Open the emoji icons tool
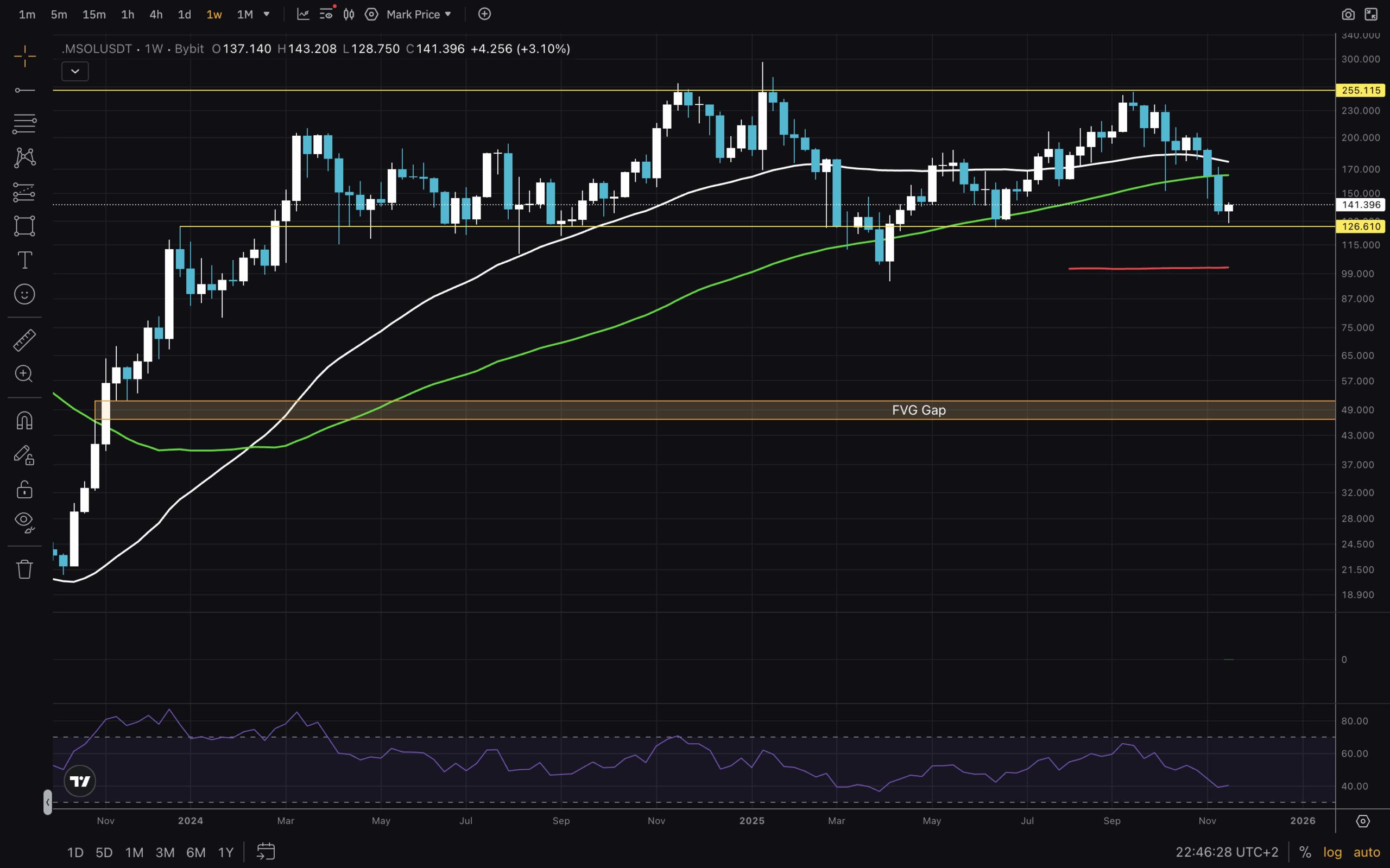The width and height of the screenshot is (1390, 868). click(24, 295)
